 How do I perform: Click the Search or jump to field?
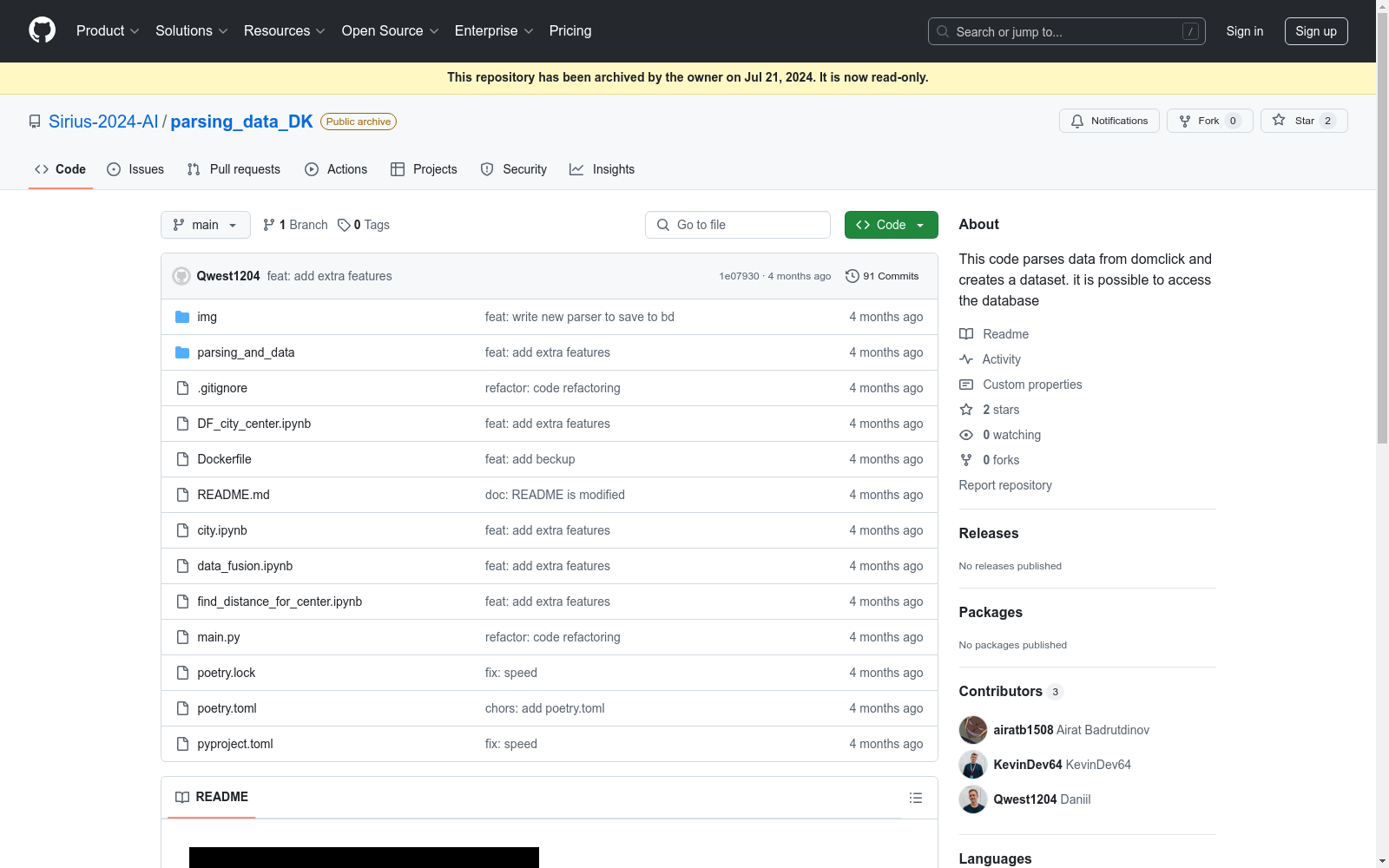pyautogui.click(x=1067, y=31)
